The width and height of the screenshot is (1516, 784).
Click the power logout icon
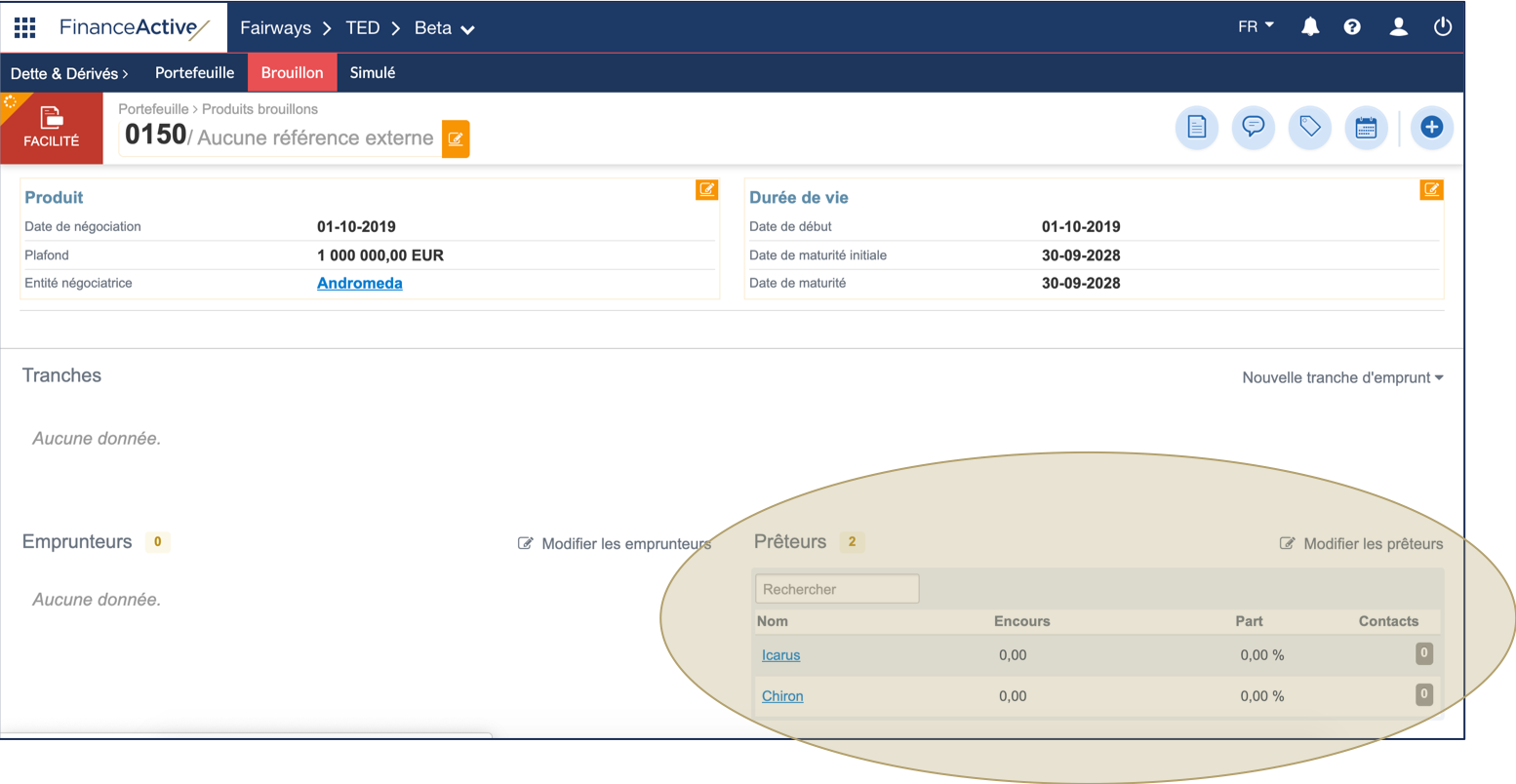[1443, 27]
